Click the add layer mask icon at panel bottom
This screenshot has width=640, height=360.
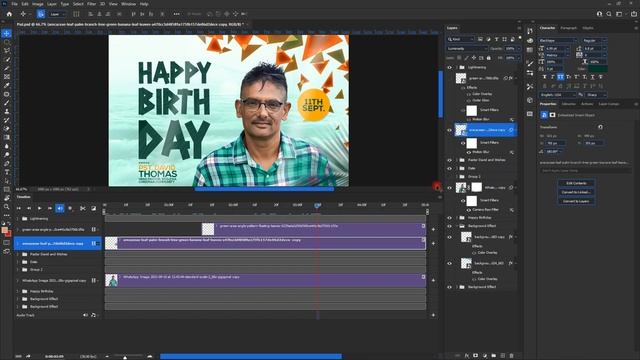point(476,356)
